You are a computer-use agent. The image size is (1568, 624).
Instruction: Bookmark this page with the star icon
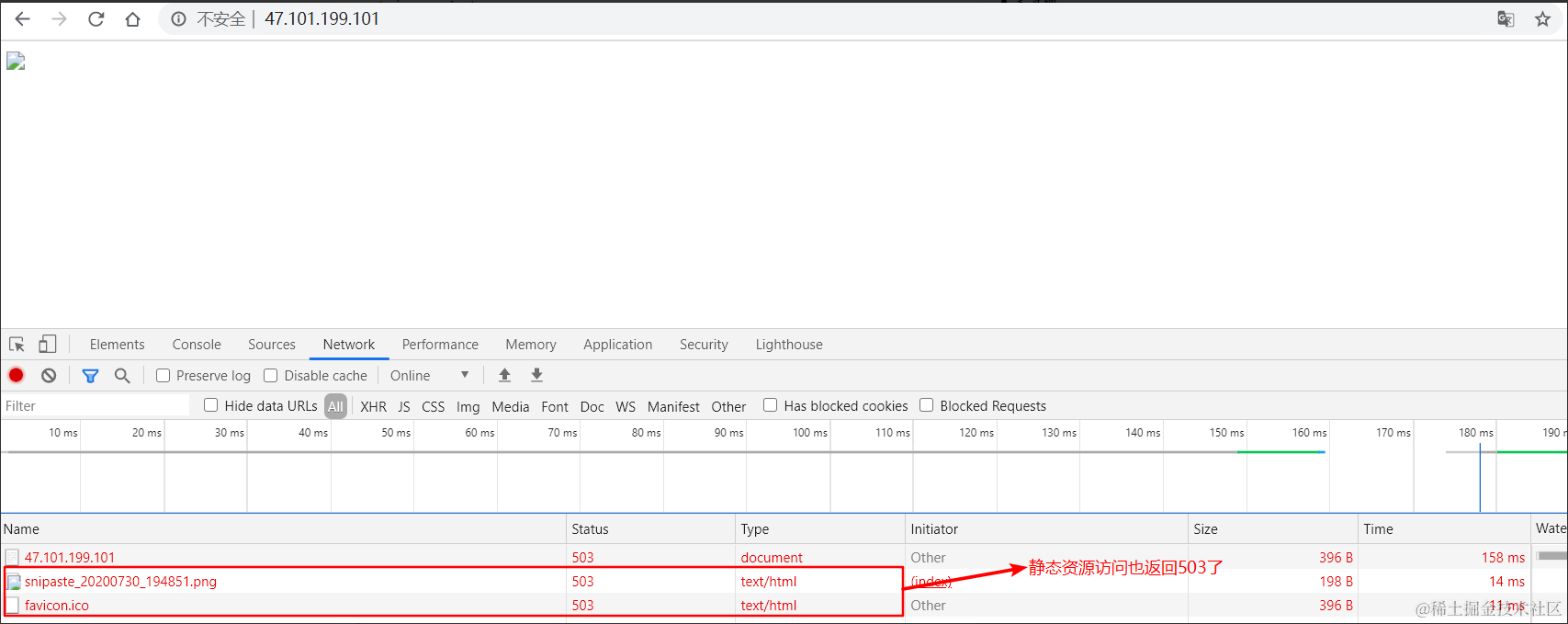(x=1542, y=19)
